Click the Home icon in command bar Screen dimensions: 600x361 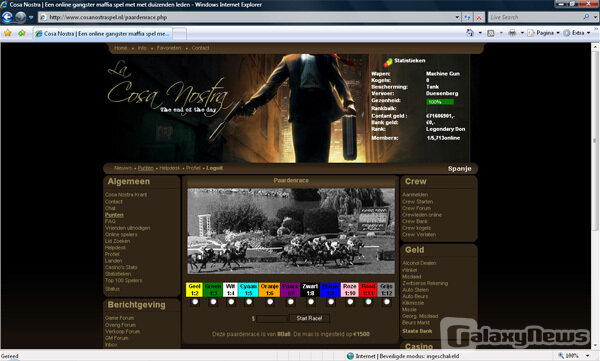470,33
